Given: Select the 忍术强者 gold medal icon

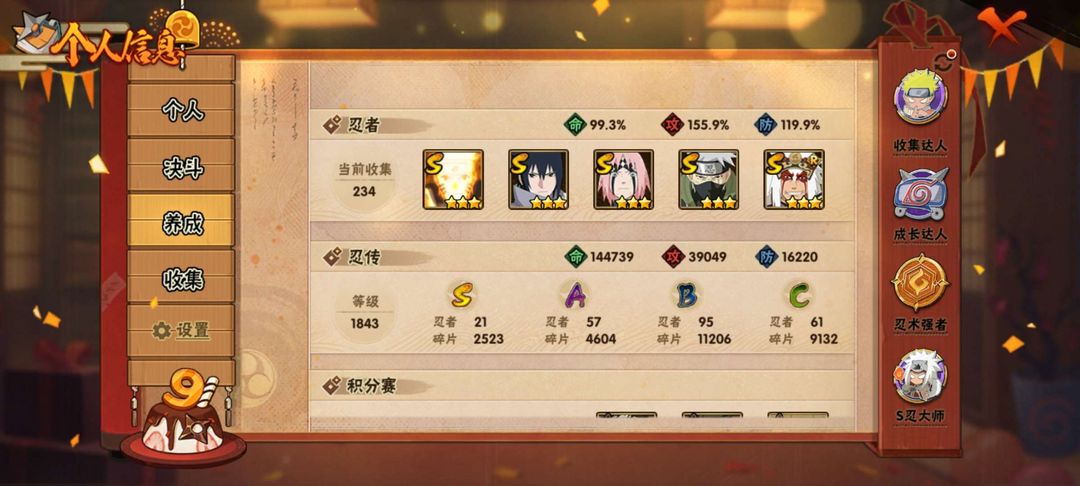Looking at the screenshot, I should pyautogui.click(x=920, y=282).
